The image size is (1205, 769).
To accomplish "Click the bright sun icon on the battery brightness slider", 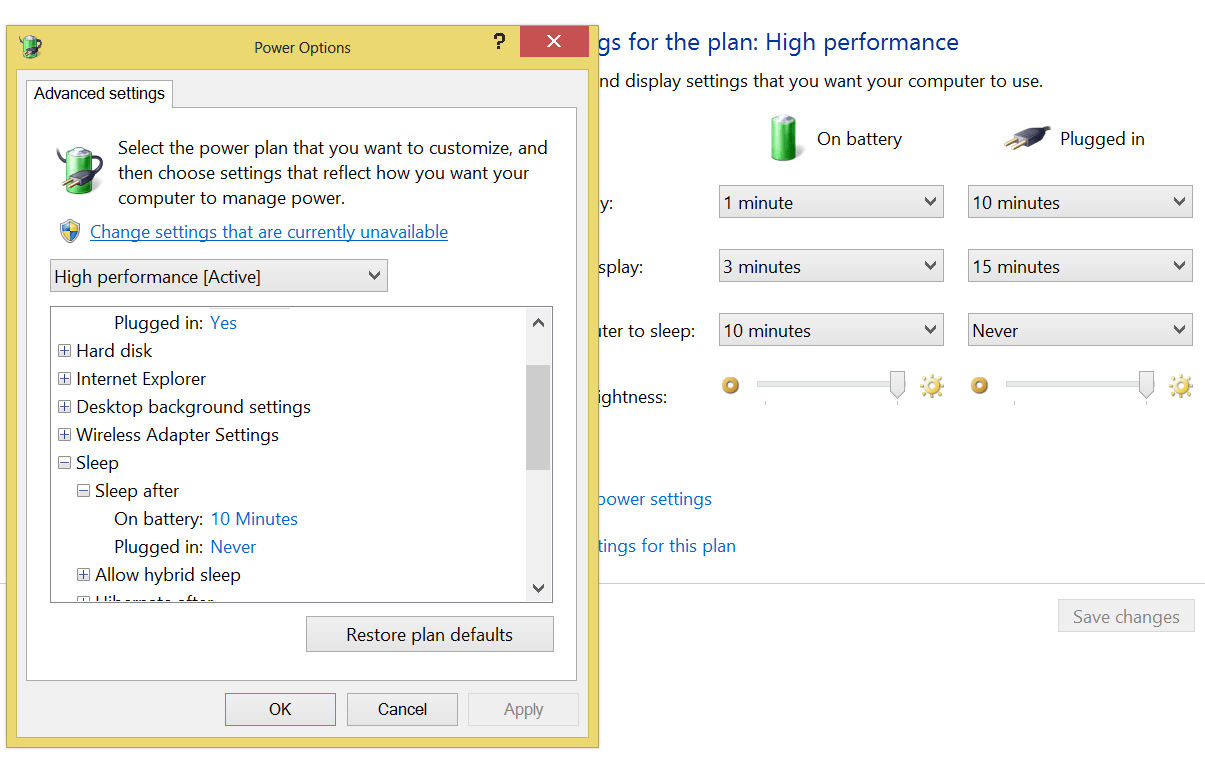I will point(932,385).
